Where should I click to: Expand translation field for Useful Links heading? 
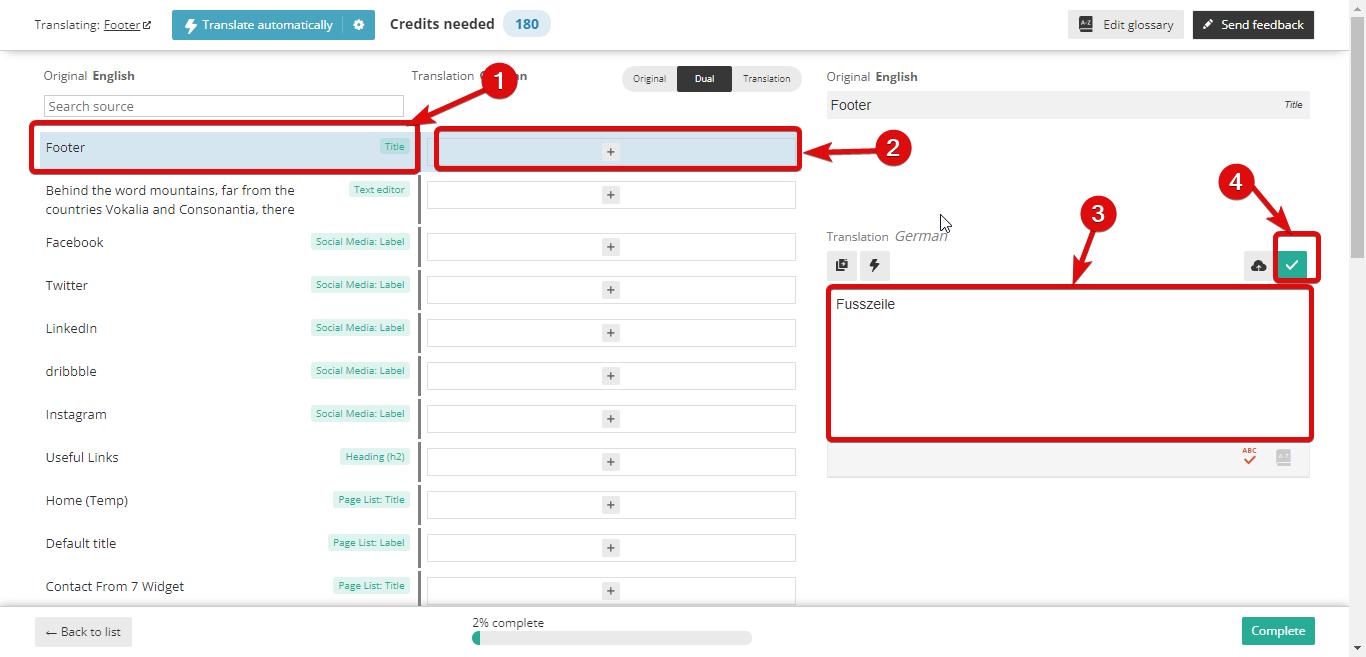[x=610, y=461]
